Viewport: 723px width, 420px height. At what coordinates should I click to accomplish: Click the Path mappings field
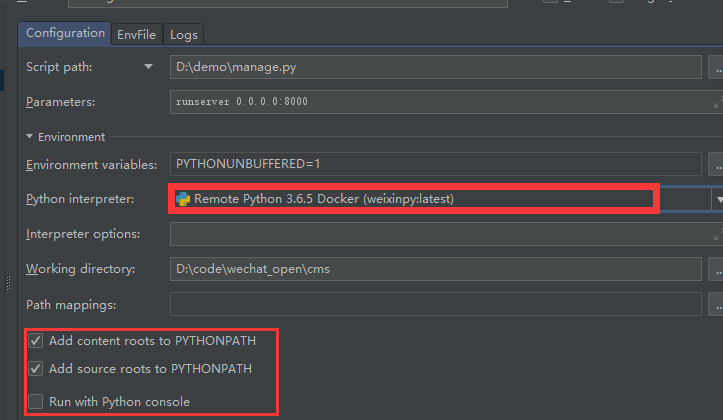[x=436, y=304]
